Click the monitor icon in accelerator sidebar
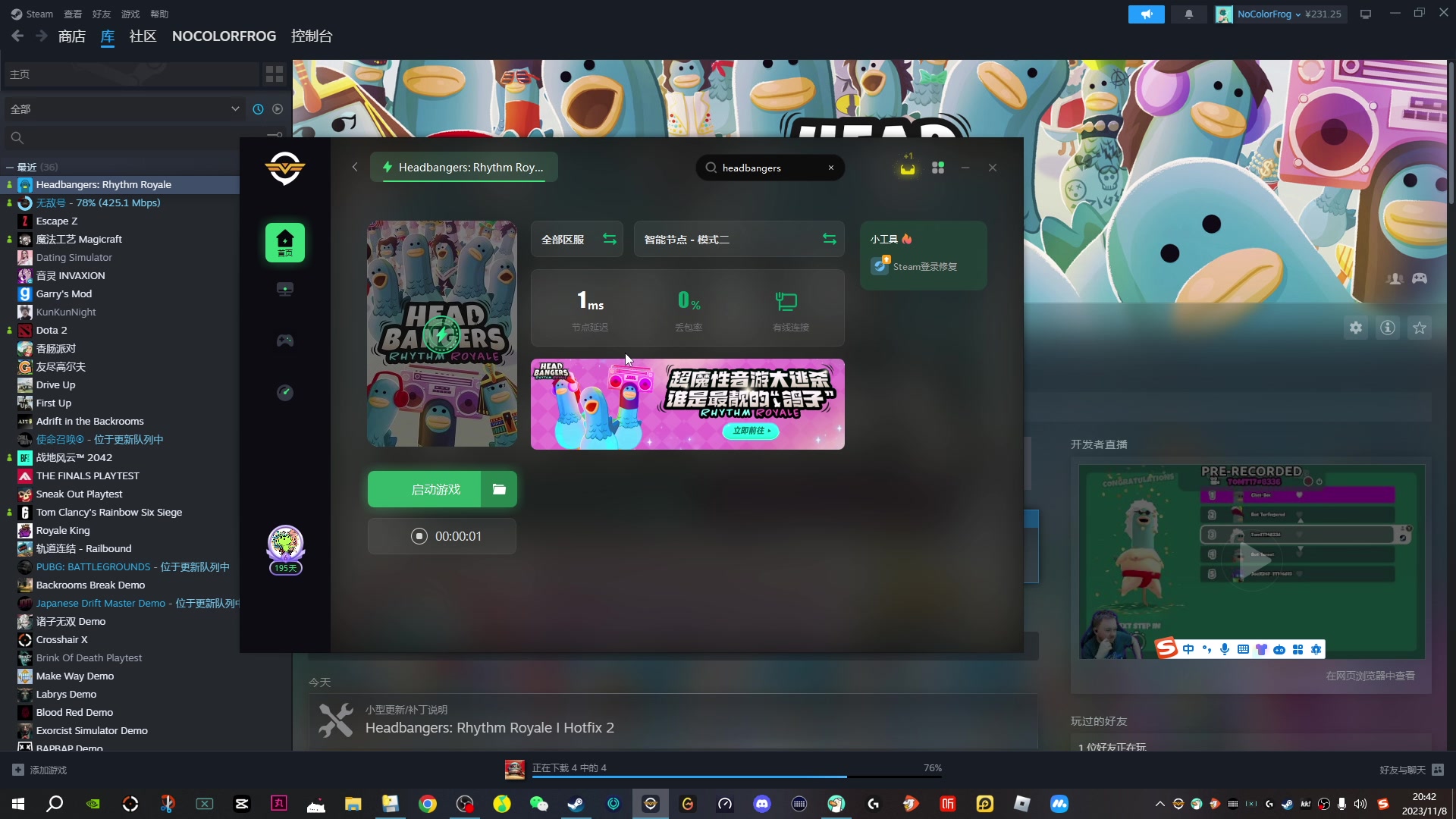1456x819 pixels. [x=285, y=289]
